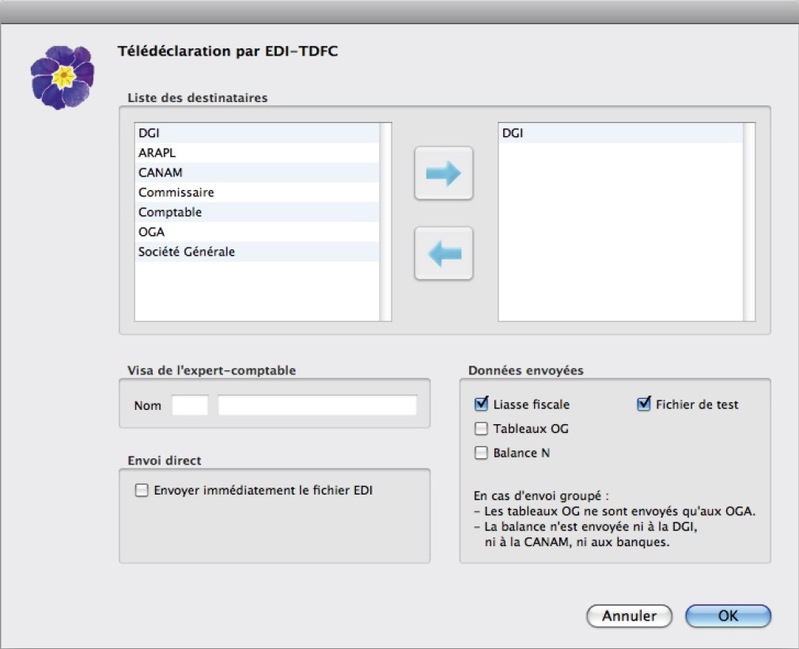The image size is (799, 649).
Task: Select Société Générale in the recipients list
Action: [x=257, y=252]
